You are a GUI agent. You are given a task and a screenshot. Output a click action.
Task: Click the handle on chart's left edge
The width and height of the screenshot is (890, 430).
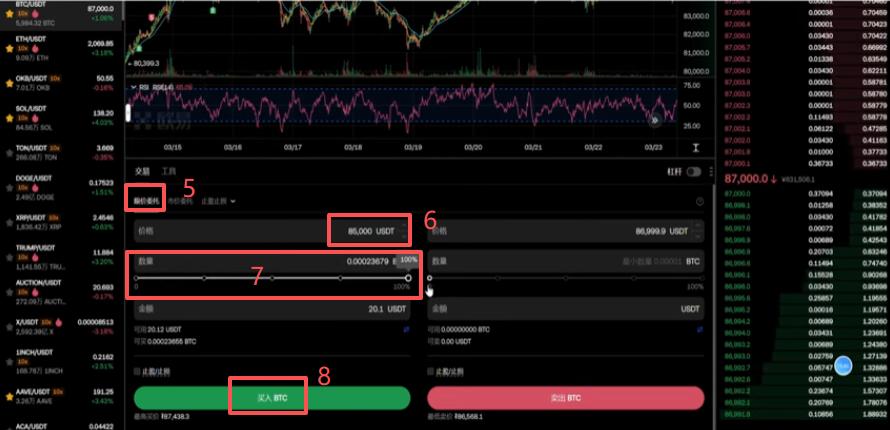click(128, 112)
